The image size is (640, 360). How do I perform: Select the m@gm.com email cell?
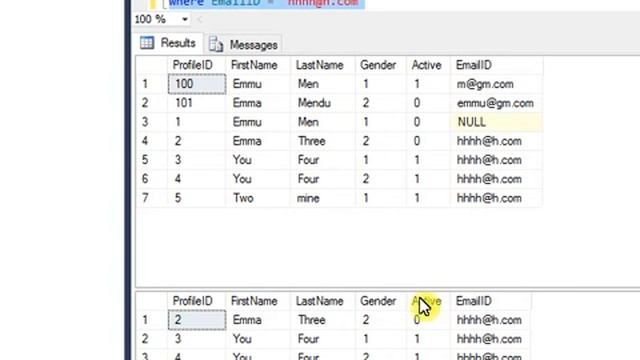click(496, 84)
